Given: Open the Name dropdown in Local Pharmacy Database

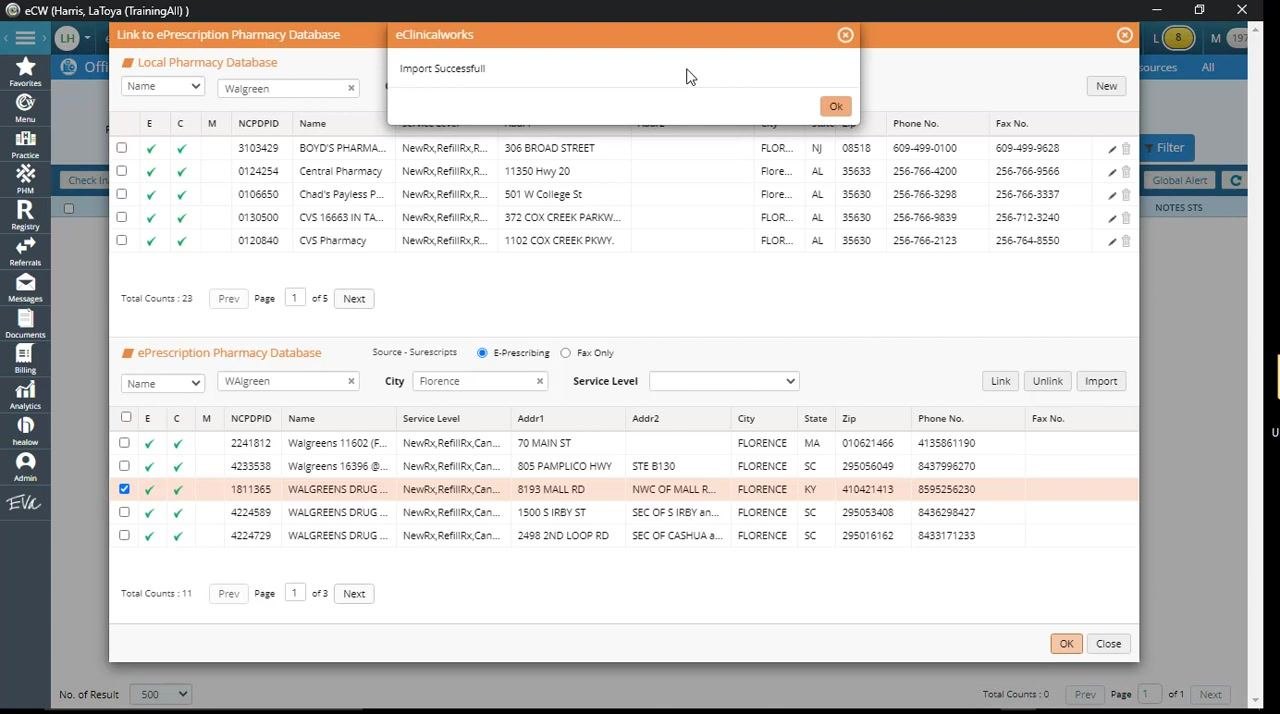Looking at the screenshot, I should pyautogui.click(x=163, y=87).
